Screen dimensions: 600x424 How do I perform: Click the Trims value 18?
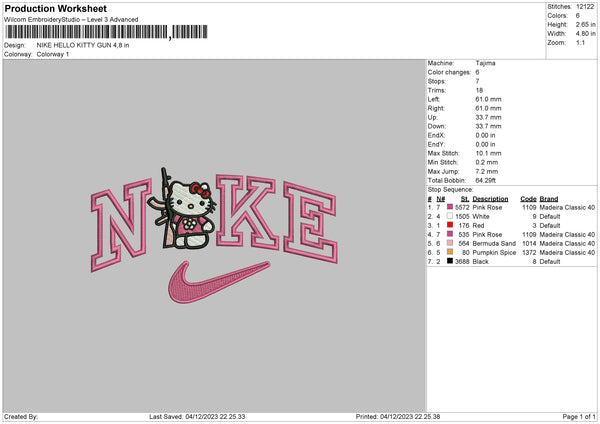pyautogui.click(x=479, y=90)
